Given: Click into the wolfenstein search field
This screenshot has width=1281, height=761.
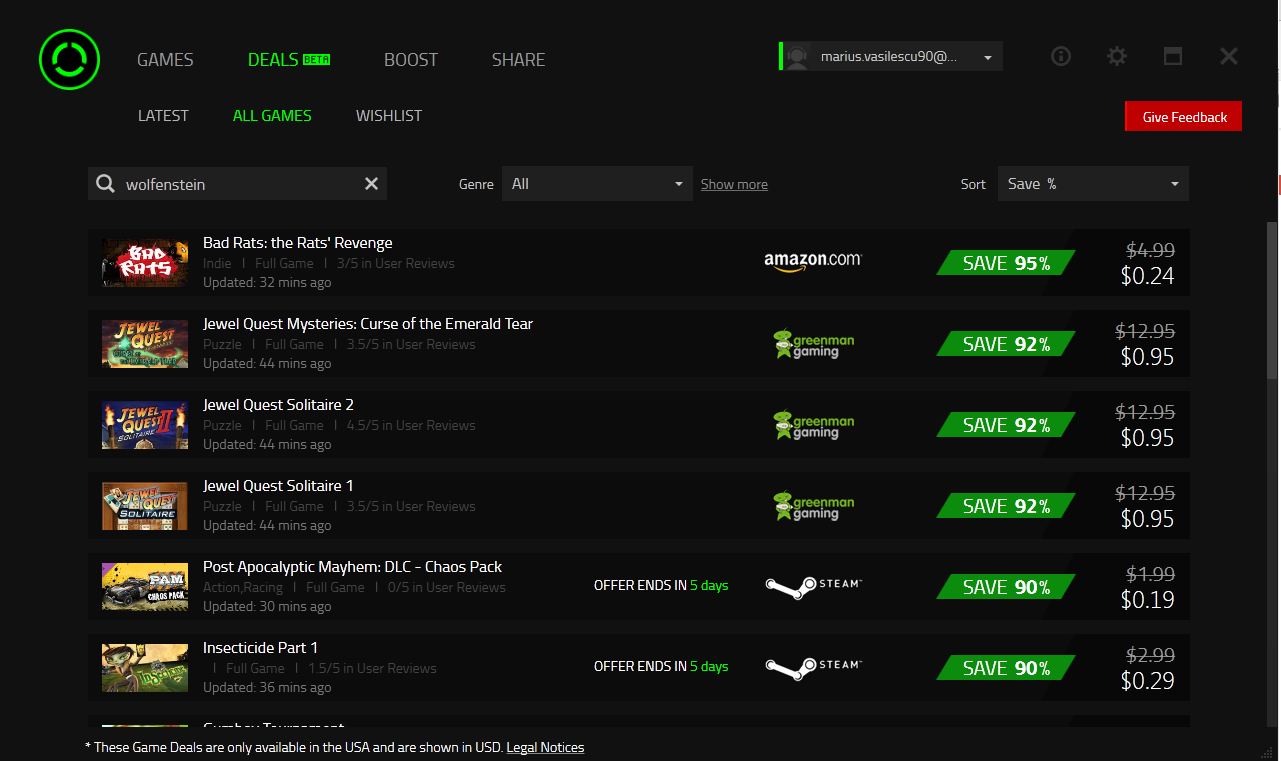Looking at the screenshot, I should (238, 184).
